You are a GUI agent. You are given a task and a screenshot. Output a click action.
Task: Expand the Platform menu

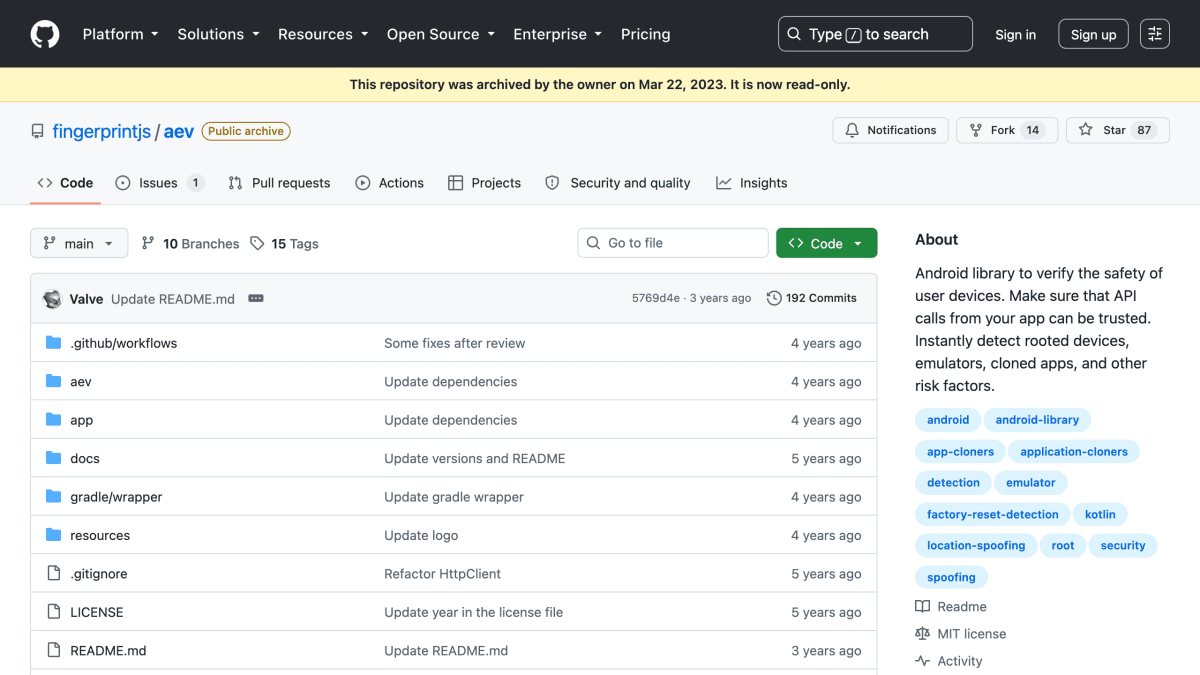tap(121, 34)
